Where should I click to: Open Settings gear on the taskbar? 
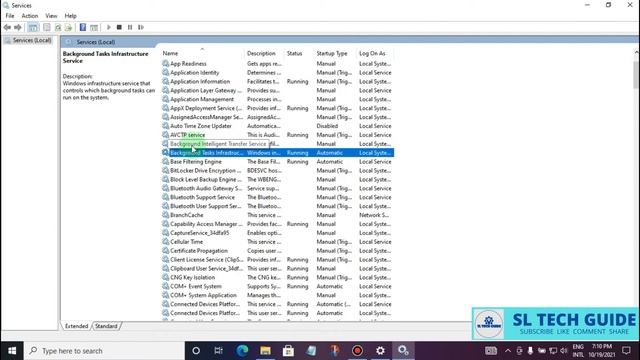[380, 351]
